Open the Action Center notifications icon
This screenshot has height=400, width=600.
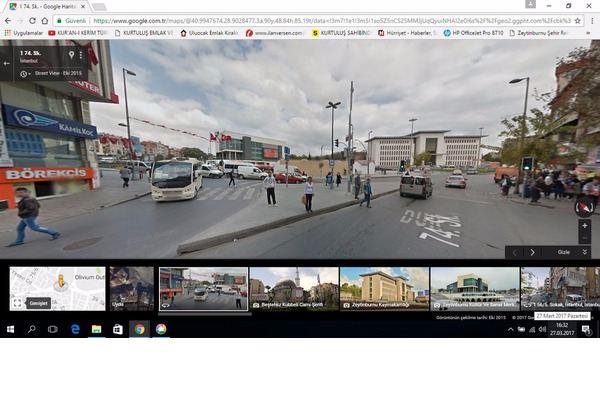pos(585,329)
